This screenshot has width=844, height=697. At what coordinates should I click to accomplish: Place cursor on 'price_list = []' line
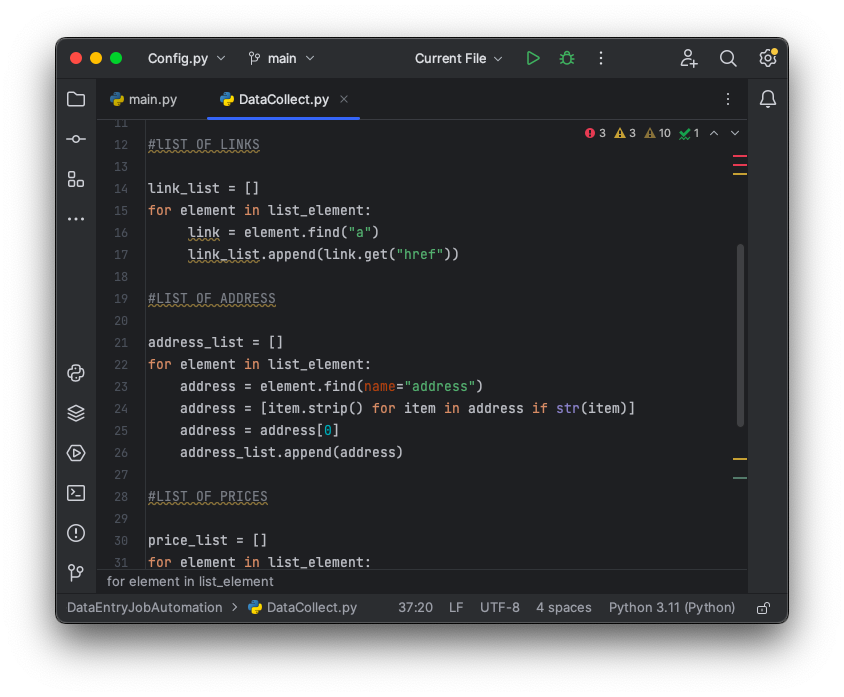(207, 540)
